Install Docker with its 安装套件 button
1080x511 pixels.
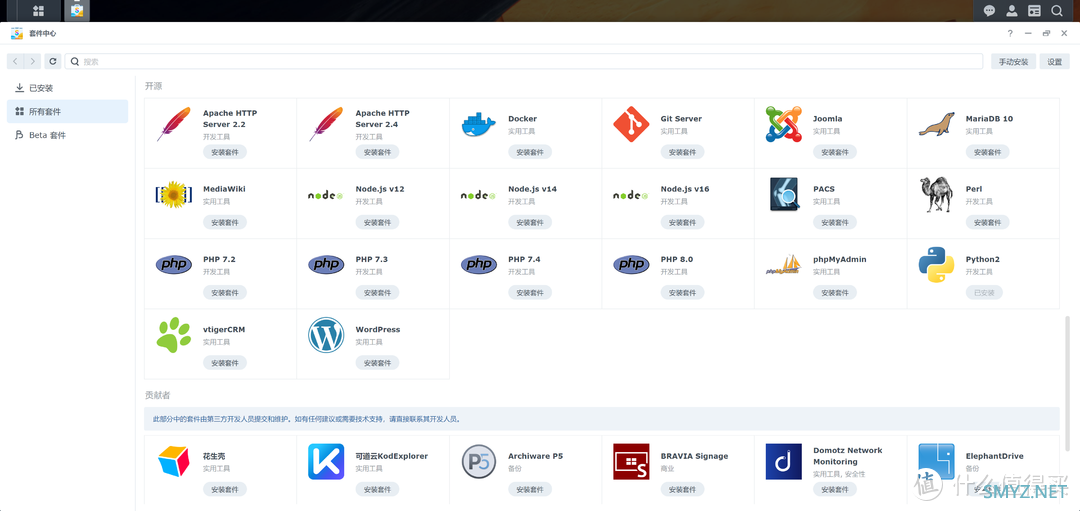[530, 152]
